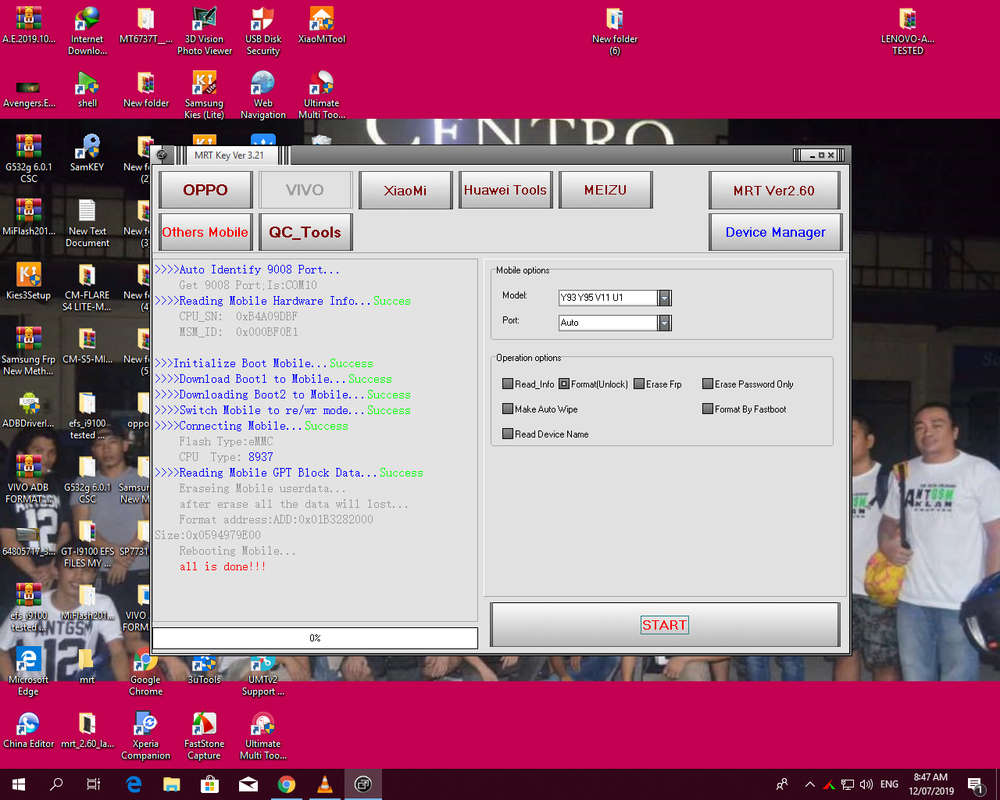1000x800 pixels.
Task: Expand the Port dropdown arrow
Action: (665, 323)
